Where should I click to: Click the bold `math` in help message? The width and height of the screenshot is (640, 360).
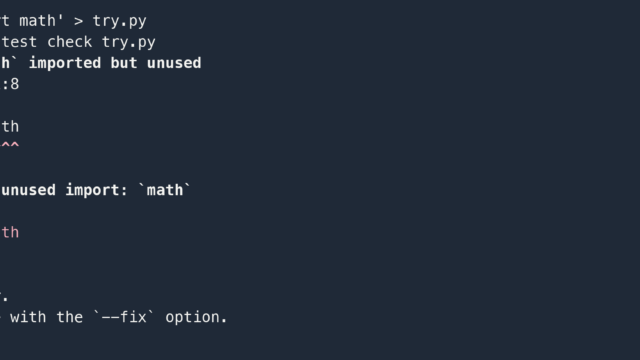point(165,190)
